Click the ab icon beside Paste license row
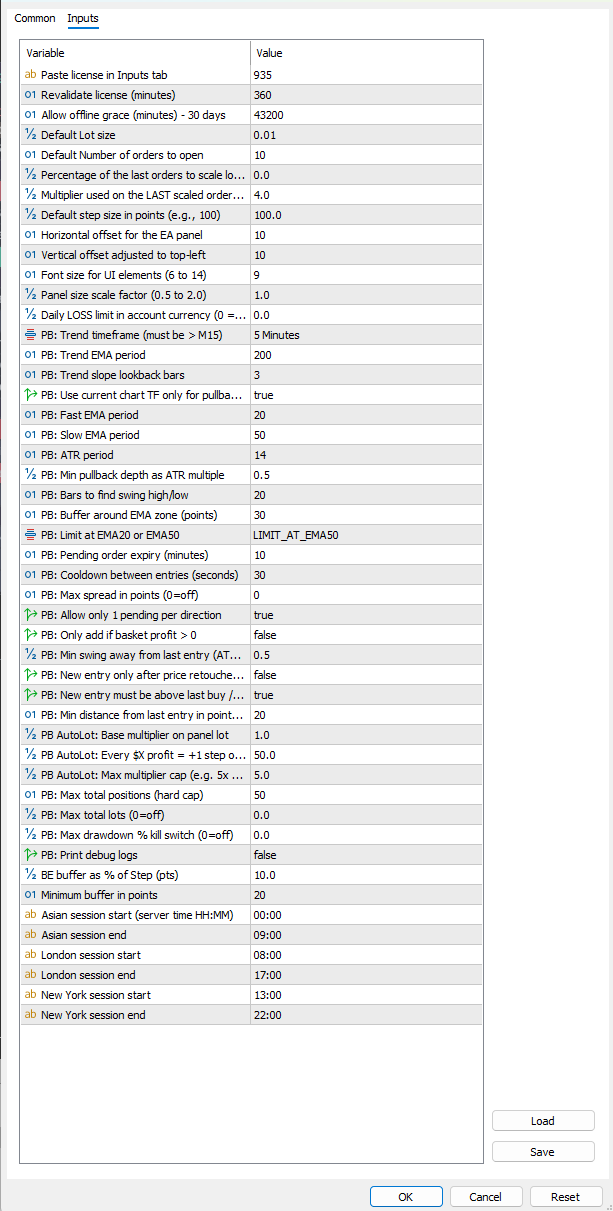Image resolution: width=613 pixels, height=1211 pixels. pyautogui.click(x=30, y=75)
